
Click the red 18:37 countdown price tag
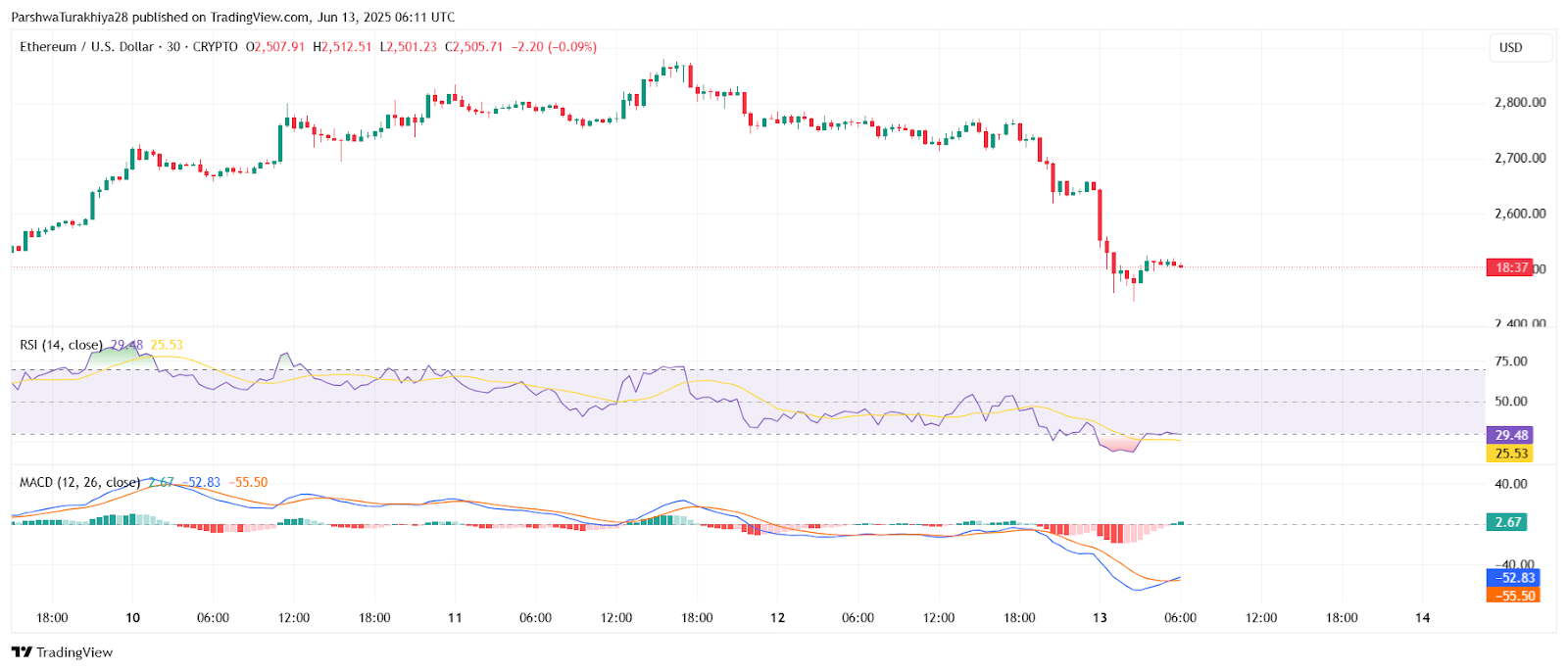click(x=1510, y=267)
